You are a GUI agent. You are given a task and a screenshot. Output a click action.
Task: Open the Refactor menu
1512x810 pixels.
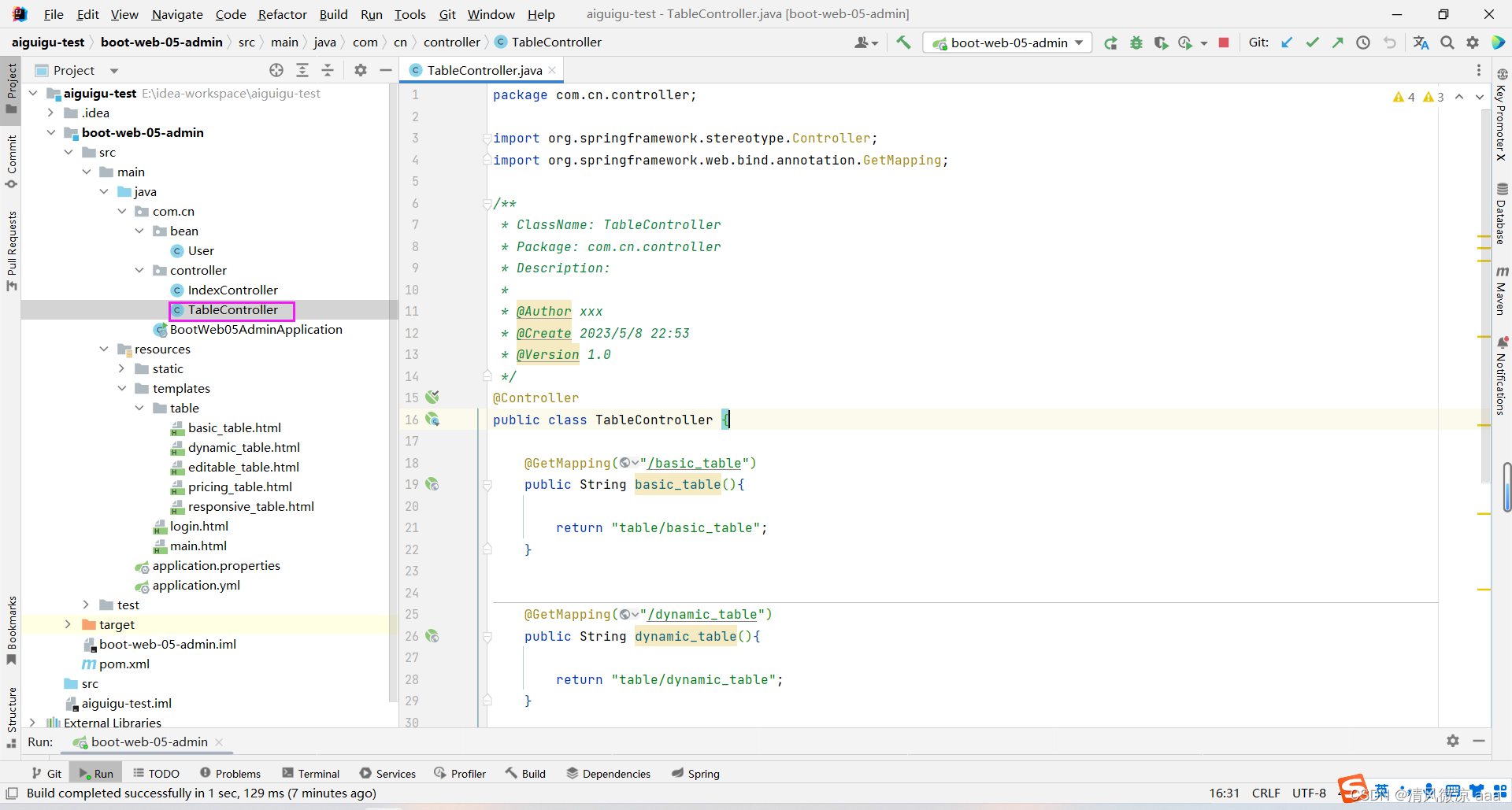coord(282,14)
